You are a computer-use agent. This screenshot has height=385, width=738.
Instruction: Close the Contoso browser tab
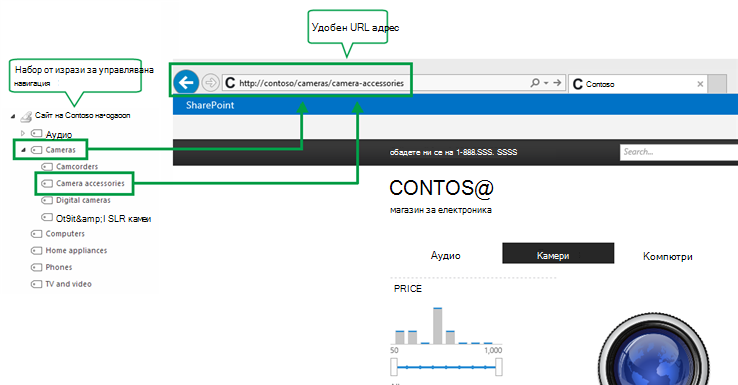[x=700, y=84]
